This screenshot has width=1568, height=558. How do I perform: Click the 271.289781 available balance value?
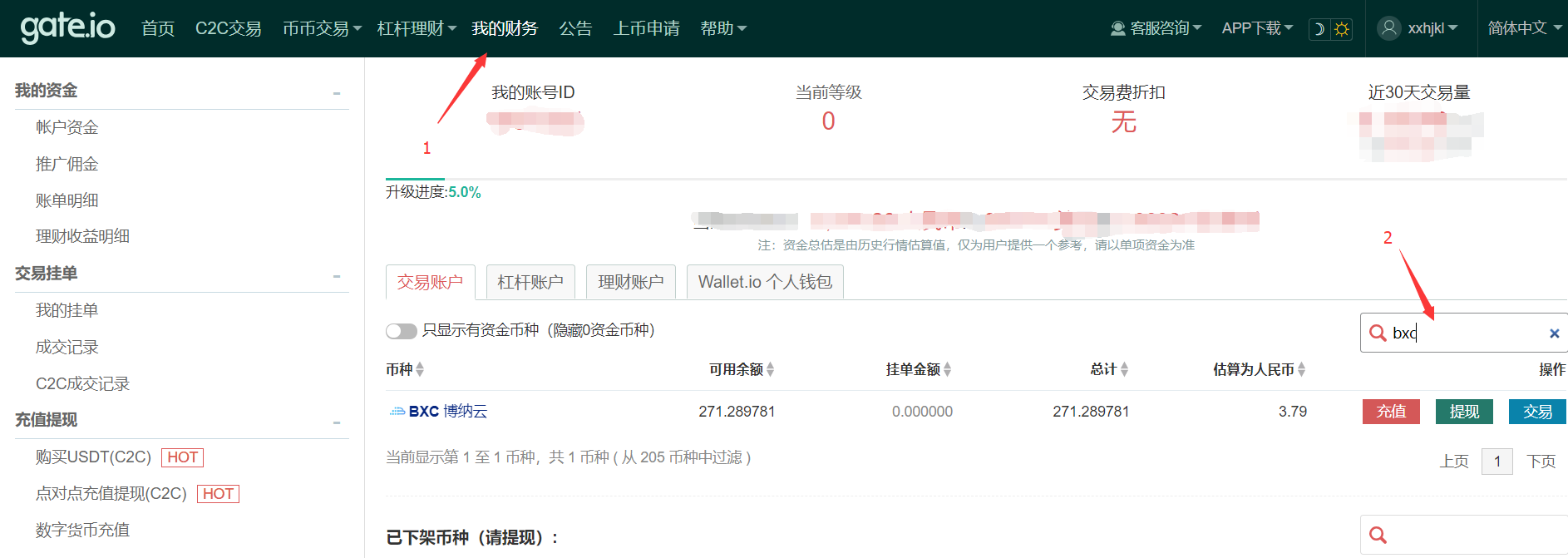pos(737,412)
